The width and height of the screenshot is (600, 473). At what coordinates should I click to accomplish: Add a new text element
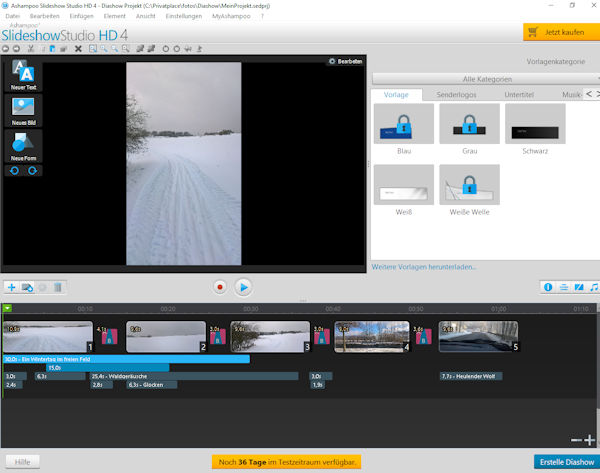tap(23, 75)
